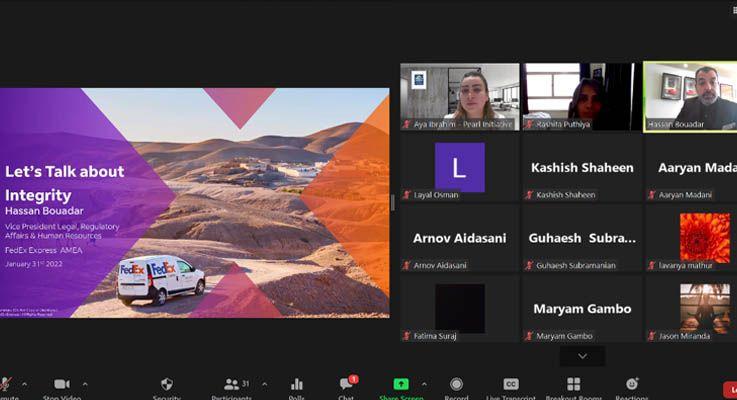The height and width of the screenshot is (400, 737).
Task: Click the "lavanya mathur" name label
Action: [685, 266]
